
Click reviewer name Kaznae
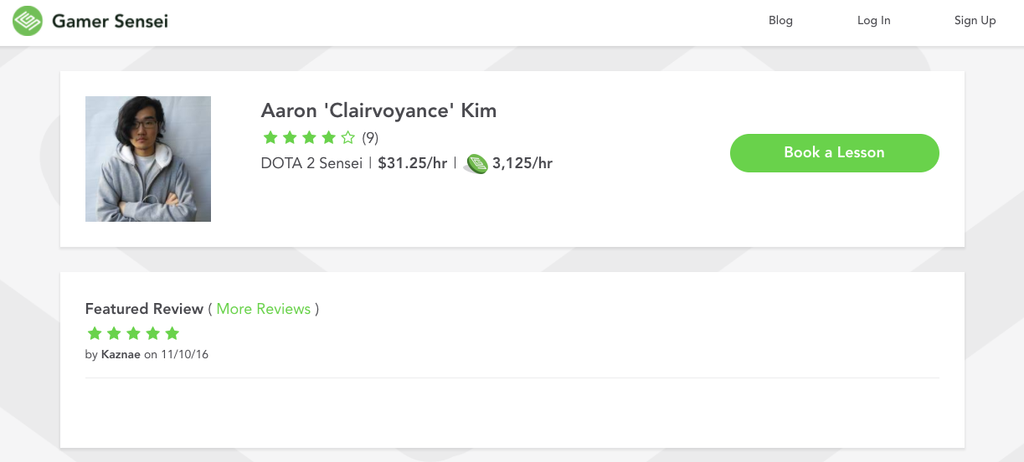coord(121,355)
